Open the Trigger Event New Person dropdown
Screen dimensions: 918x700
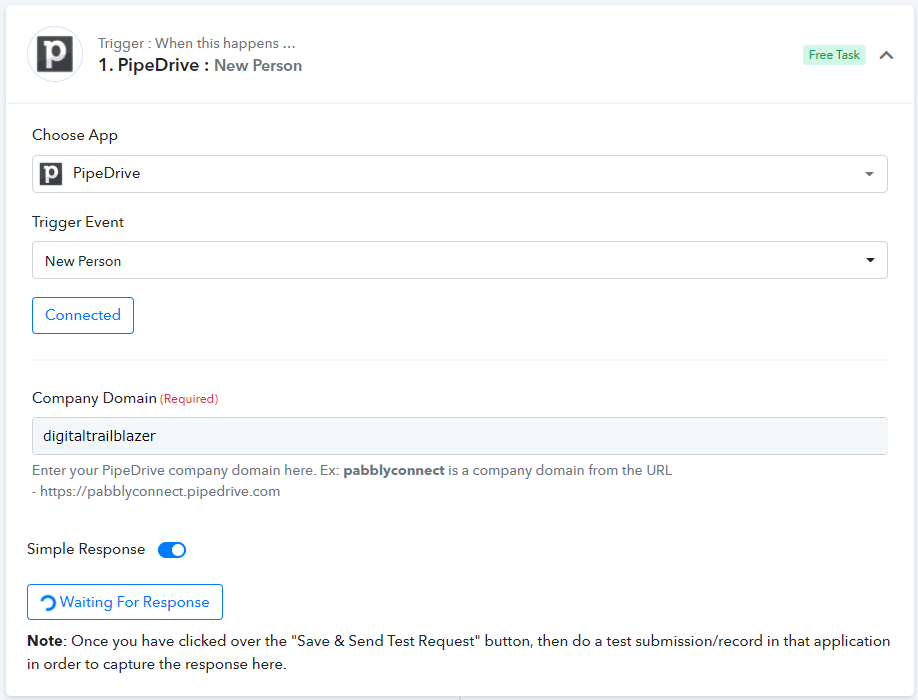(x=460, y=260)
